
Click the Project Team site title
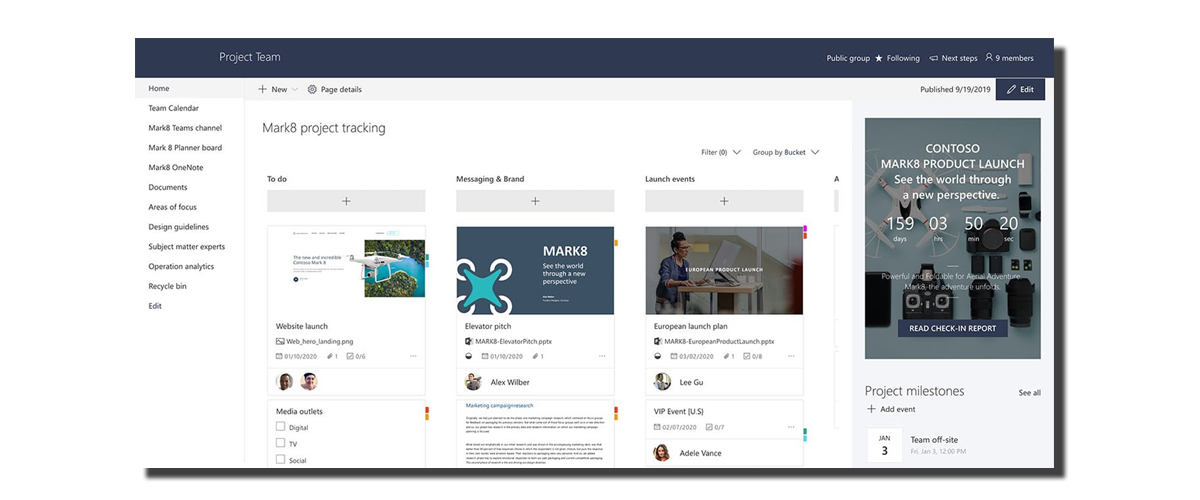click(x=250, y=57)
